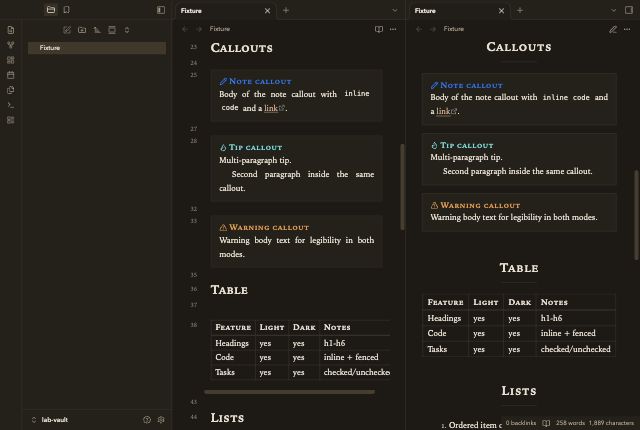The width and height of the screenshot is (640, 430).
Task: Follow the link in the reading view Note callout
Action: coord(443,111)
